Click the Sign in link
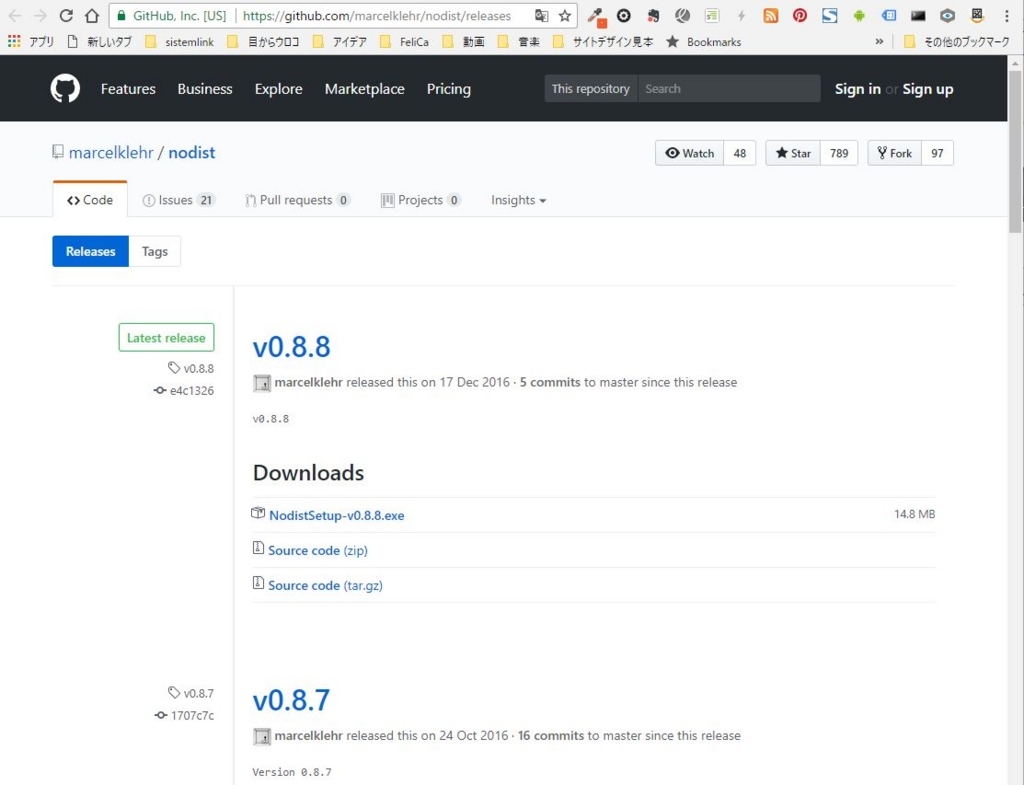 857,89
